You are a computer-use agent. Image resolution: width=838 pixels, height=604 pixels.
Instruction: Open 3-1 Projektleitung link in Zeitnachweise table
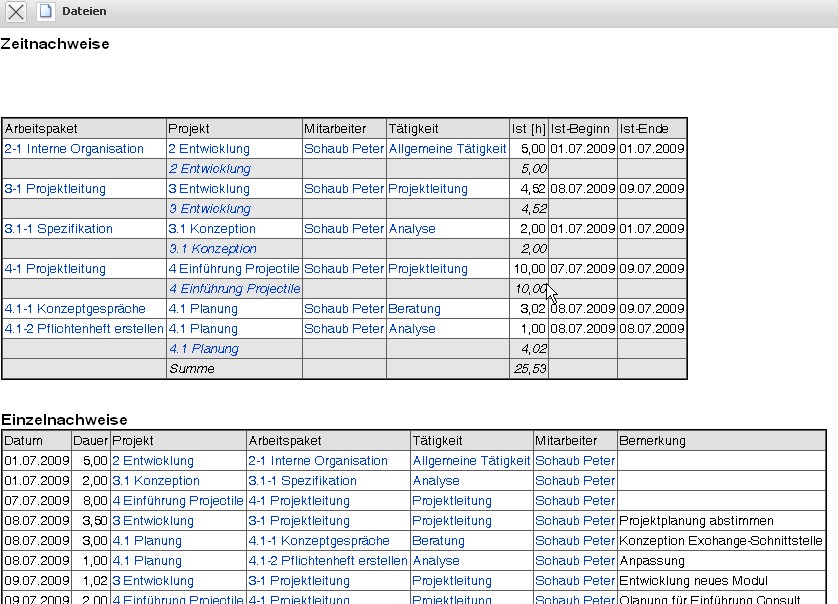click(55, 189)
